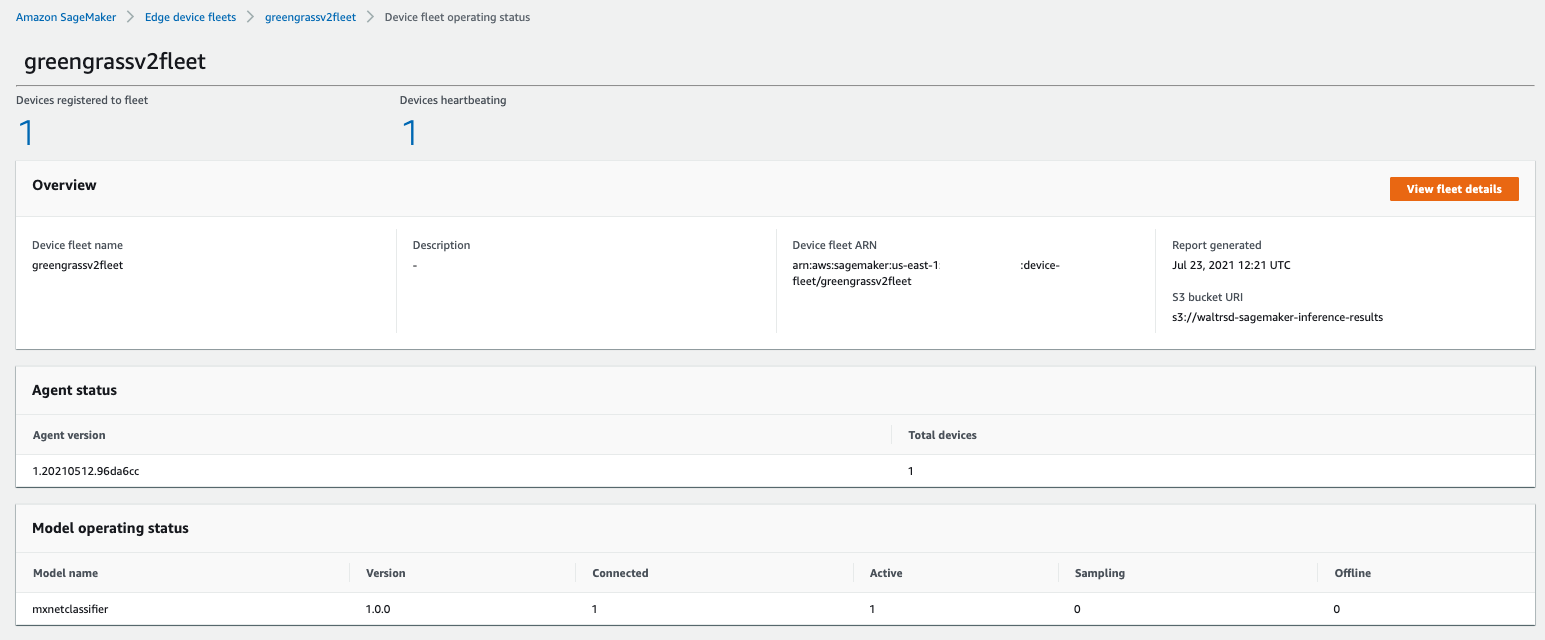Click the Total devices value in the agent row
The image size is (1545, 640).
[911, 471]
